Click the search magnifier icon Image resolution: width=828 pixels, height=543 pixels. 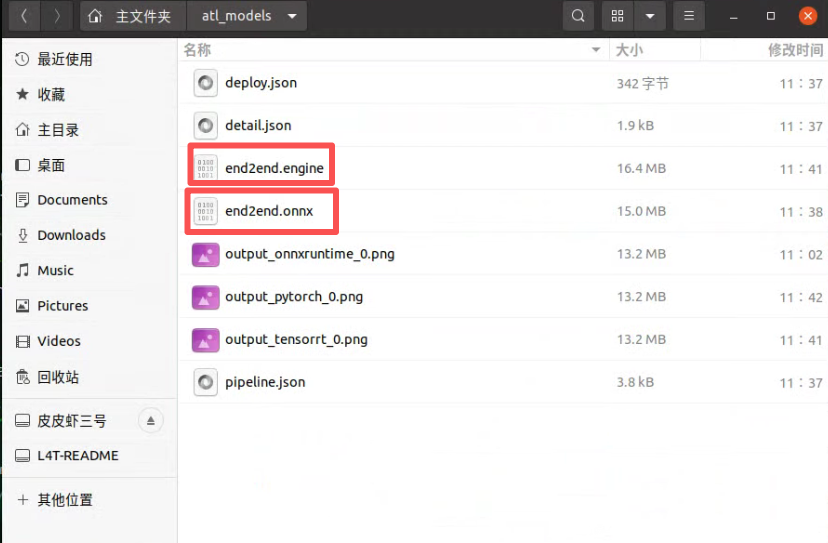point(578,16)
